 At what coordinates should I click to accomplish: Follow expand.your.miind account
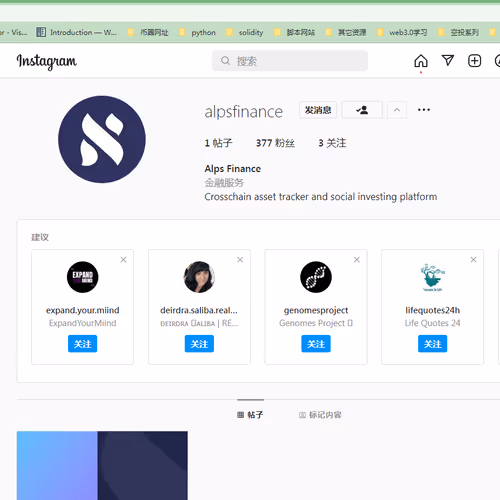pos(82,344)
